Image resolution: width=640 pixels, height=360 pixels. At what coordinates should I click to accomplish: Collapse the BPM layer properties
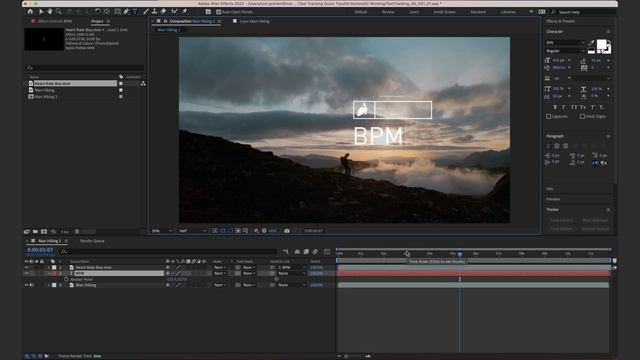[49, 273]
